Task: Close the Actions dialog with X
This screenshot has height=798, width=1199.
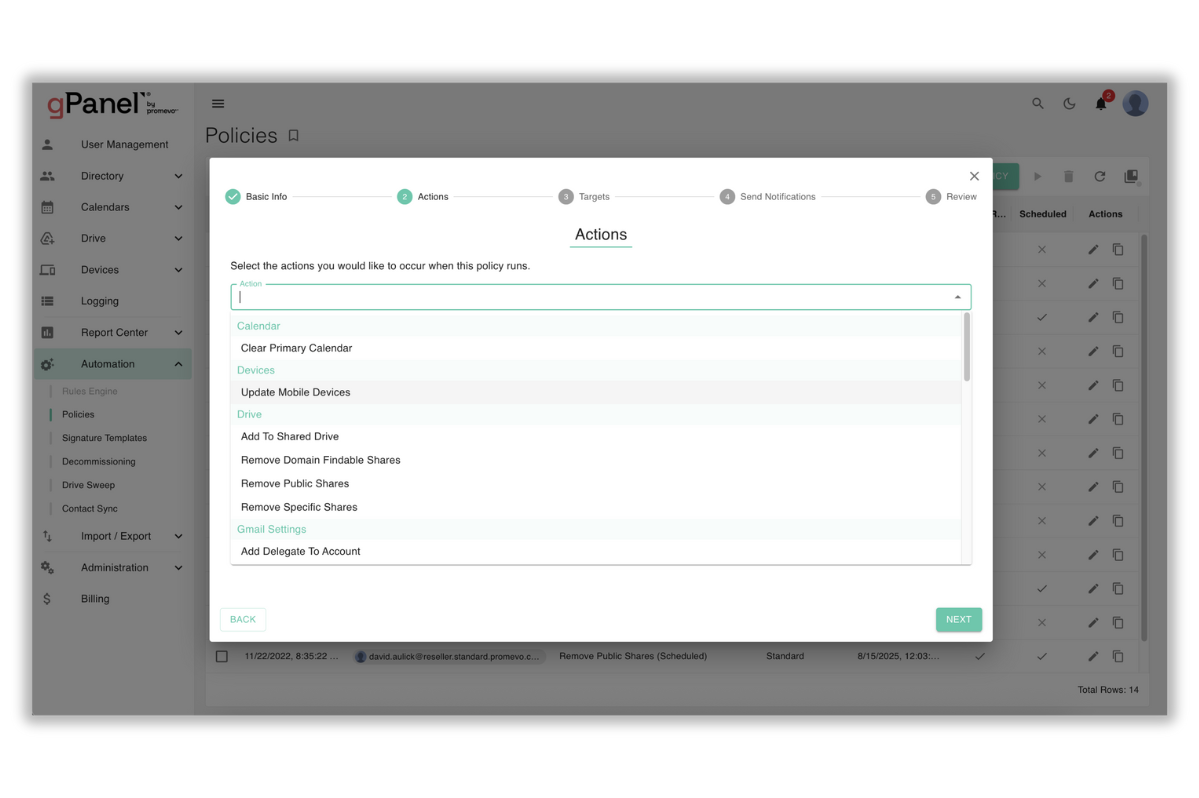Action: point(974,176)
